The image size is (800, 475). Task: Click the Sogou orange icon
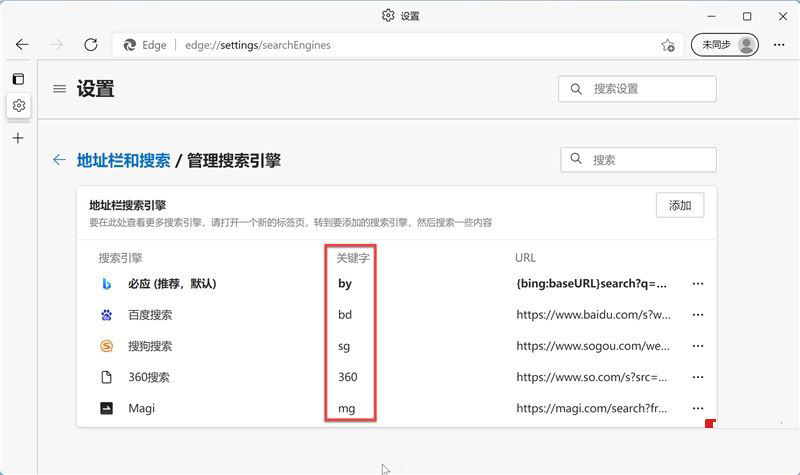[x=106, y=346]
